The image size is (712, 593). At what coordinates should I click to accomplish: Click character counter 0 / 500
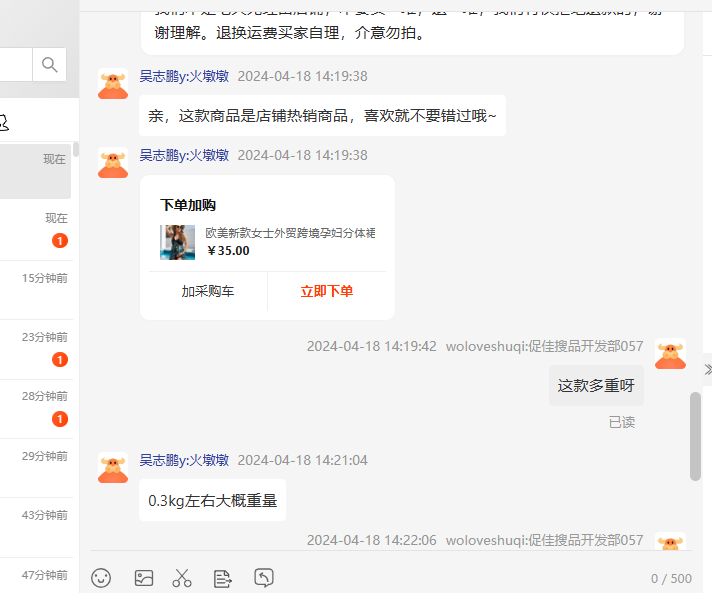[671, 578]
